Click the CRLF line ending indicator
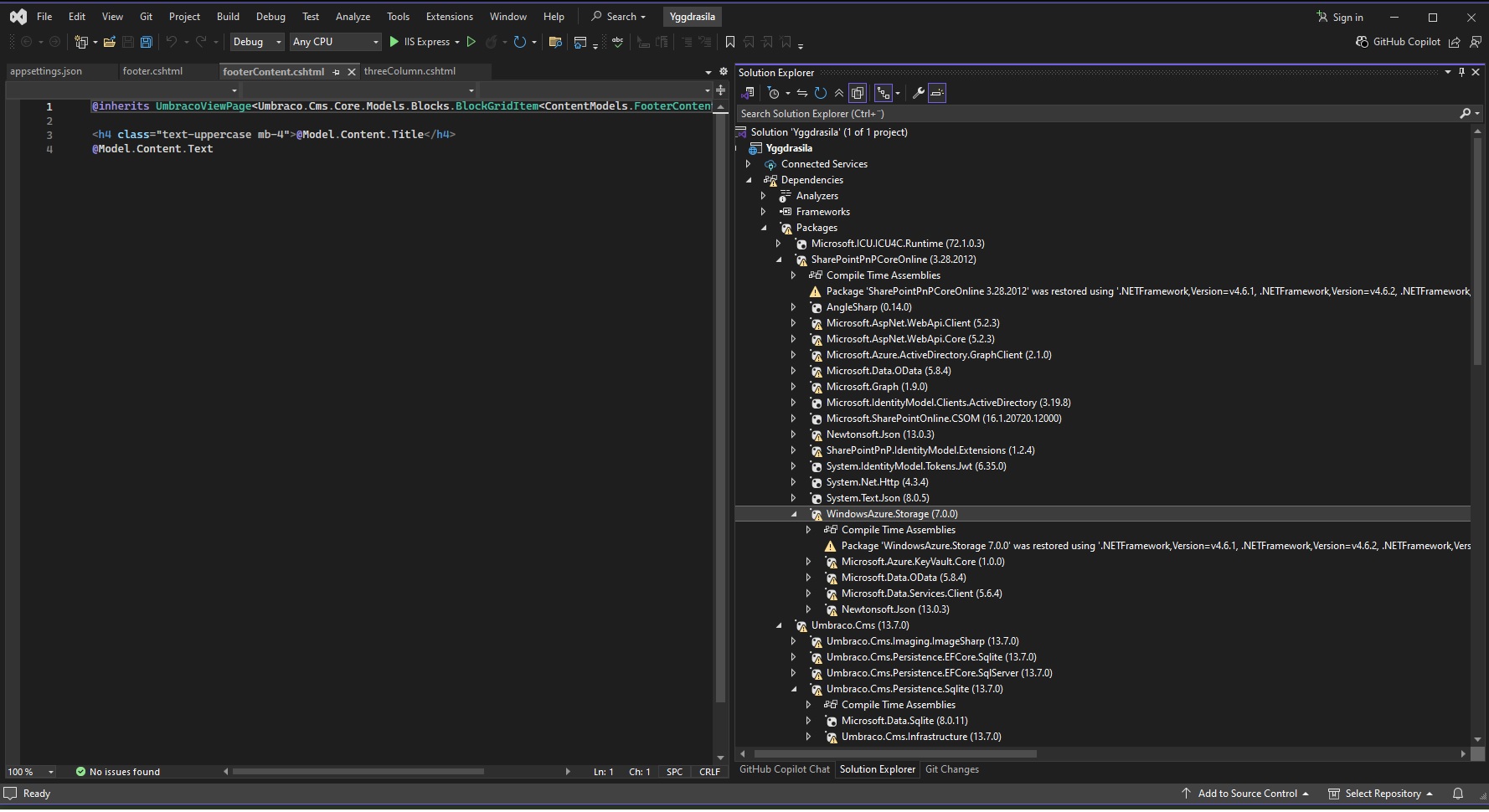This screenshot has width=1489, height=812. tap(709, 773)
